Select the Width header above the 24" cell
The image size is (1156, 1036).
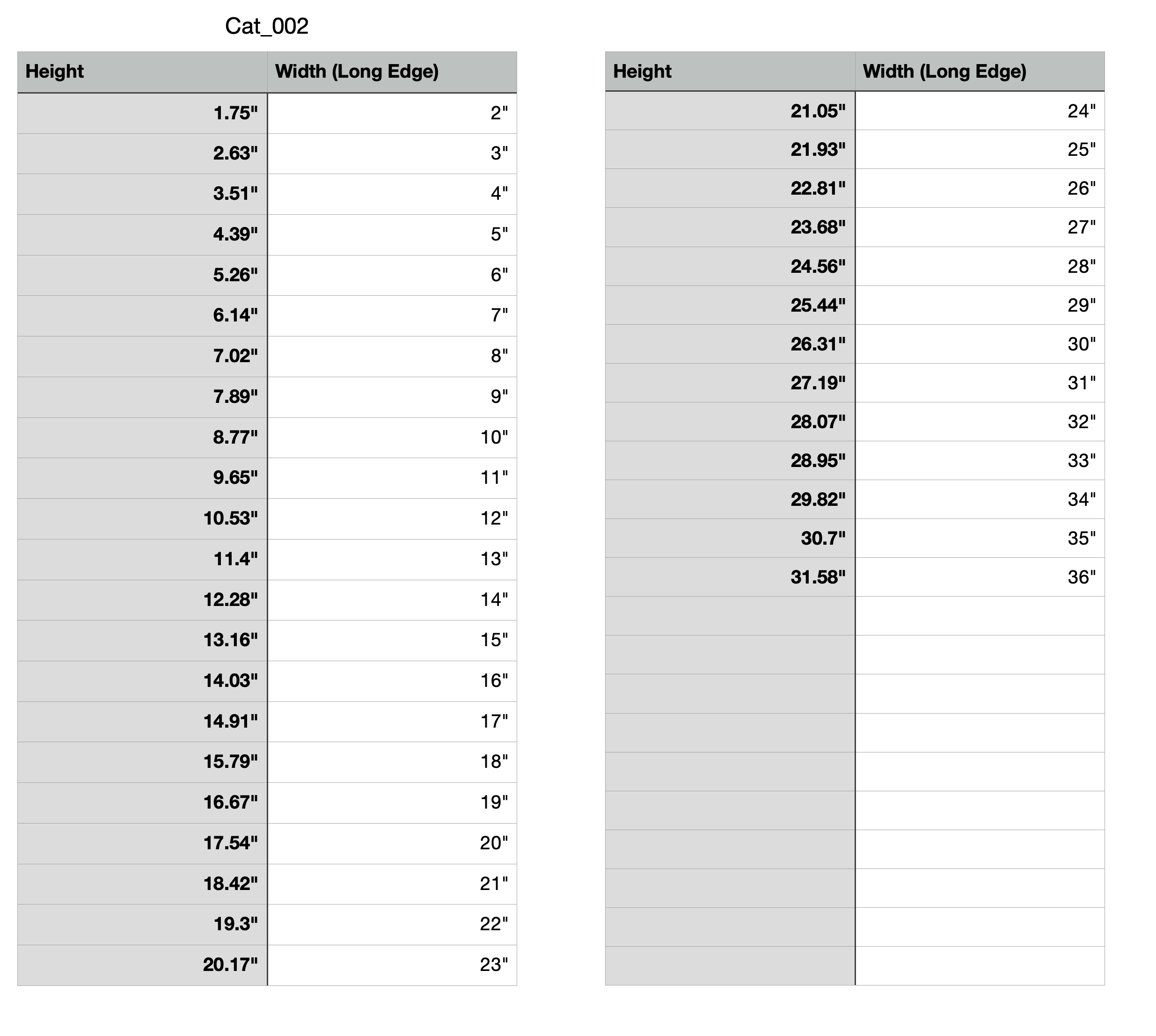(x=979, y=72)
